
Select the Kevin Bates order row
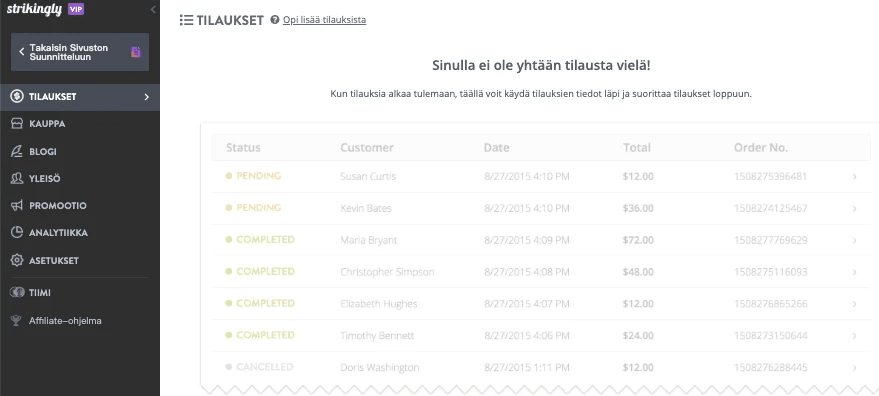point(541,208)
